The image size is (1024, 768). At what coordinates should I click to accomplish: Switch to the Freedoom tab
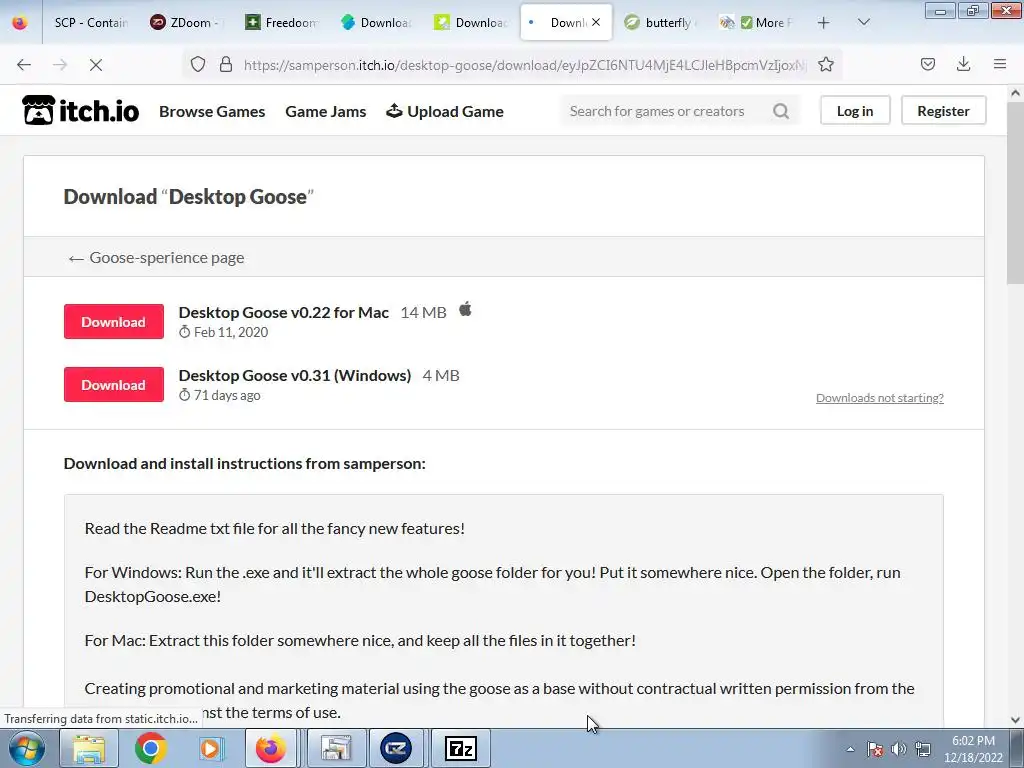coord(281,22)
